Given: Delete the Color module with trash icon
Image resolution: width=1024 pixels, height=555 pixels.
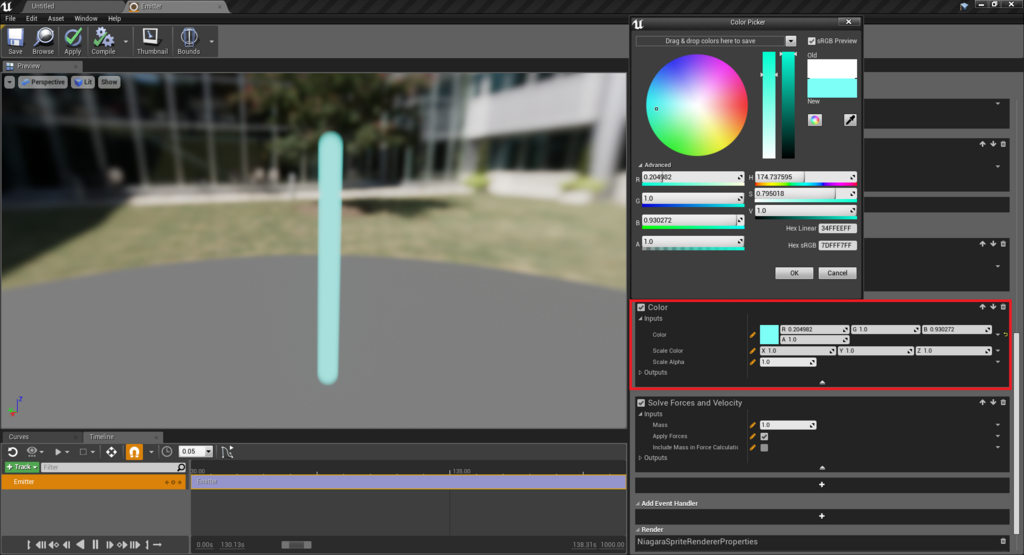Looking at the screenshot, I should click(x=1004, y=307).
